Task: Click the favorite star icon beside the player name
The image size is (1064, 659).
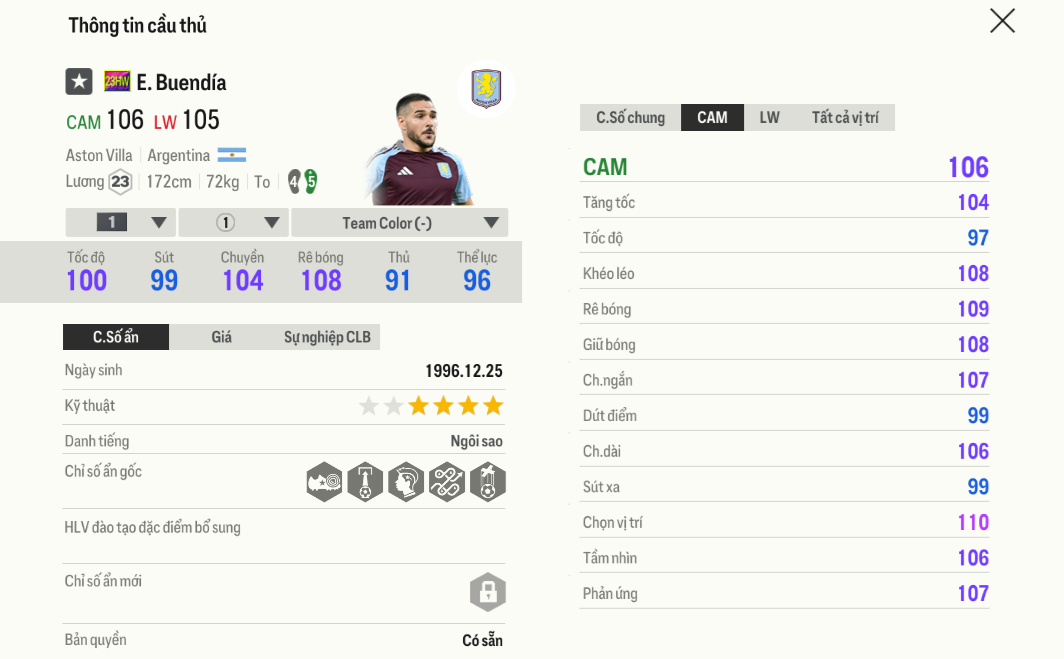Action: 79,82
